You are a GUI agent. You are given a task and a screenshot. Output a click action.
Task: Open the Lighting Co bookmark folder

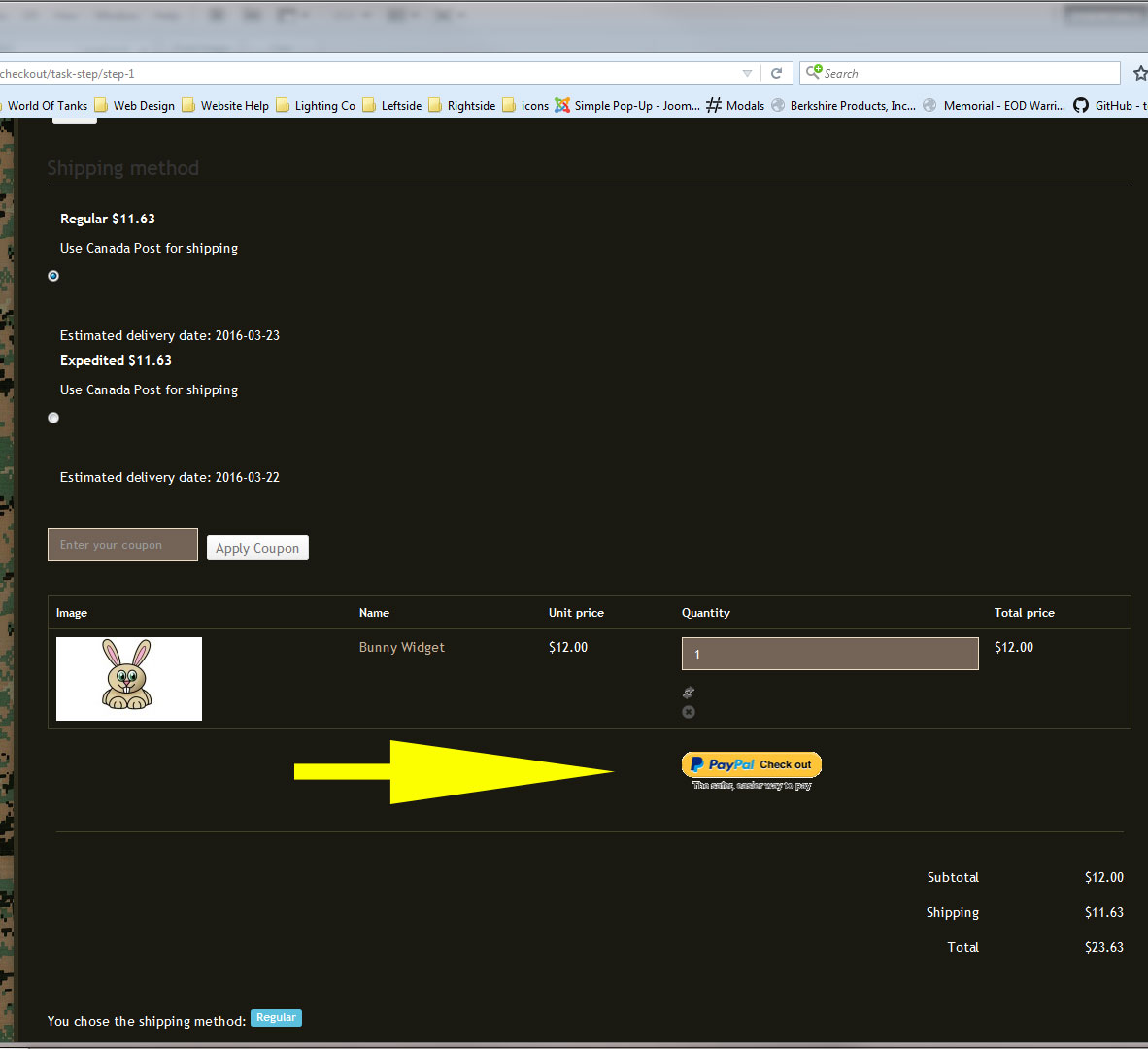coord(316,106)
